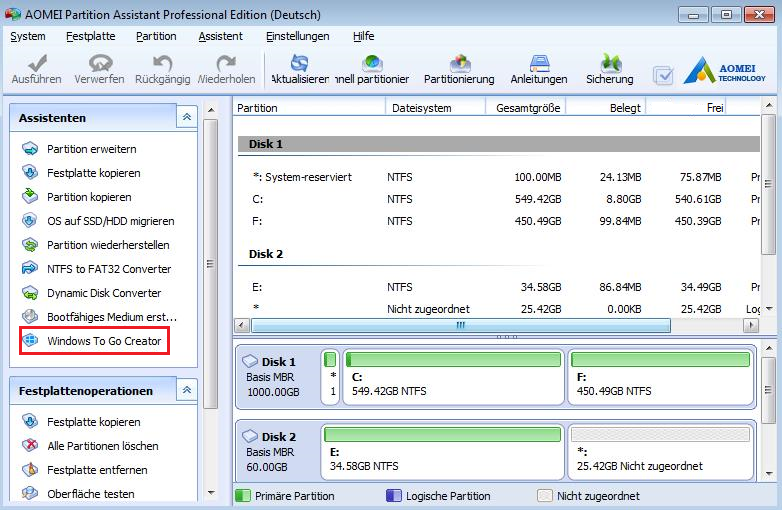Screen dimensions: 782x510
Task: Select the F: 450.49GB partition block
Action: tap(660, 376)
